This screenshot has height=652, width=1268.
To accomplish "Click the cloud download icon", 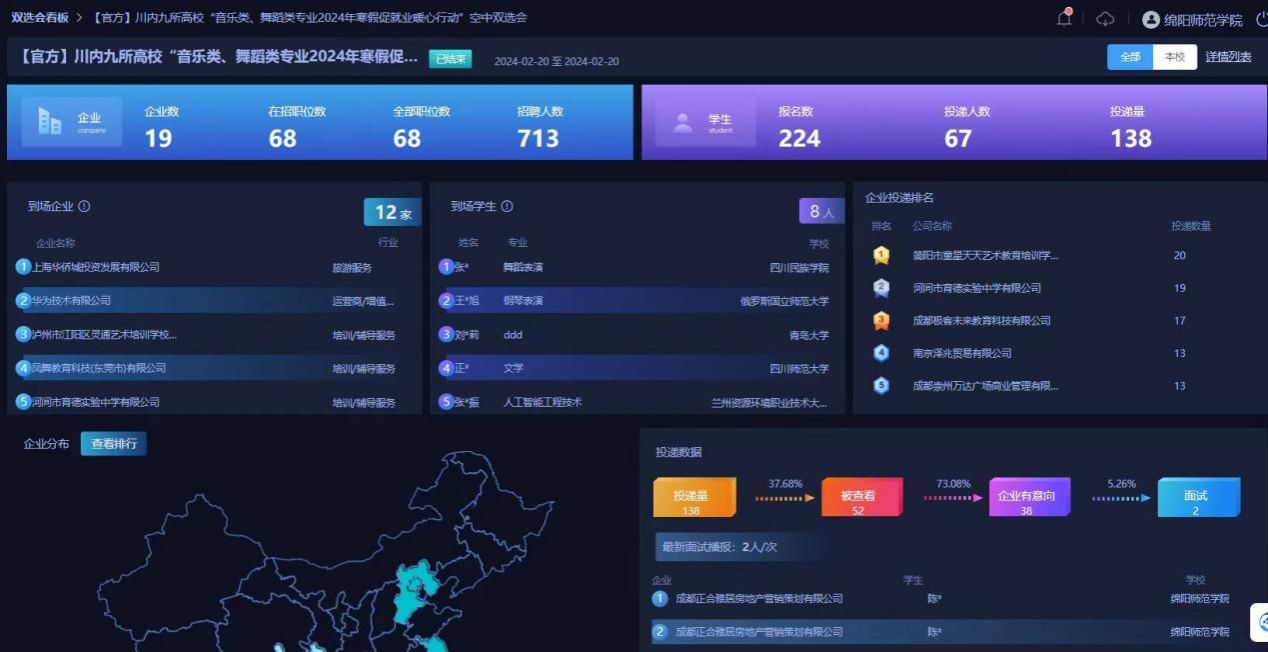I will (1105, 19).
